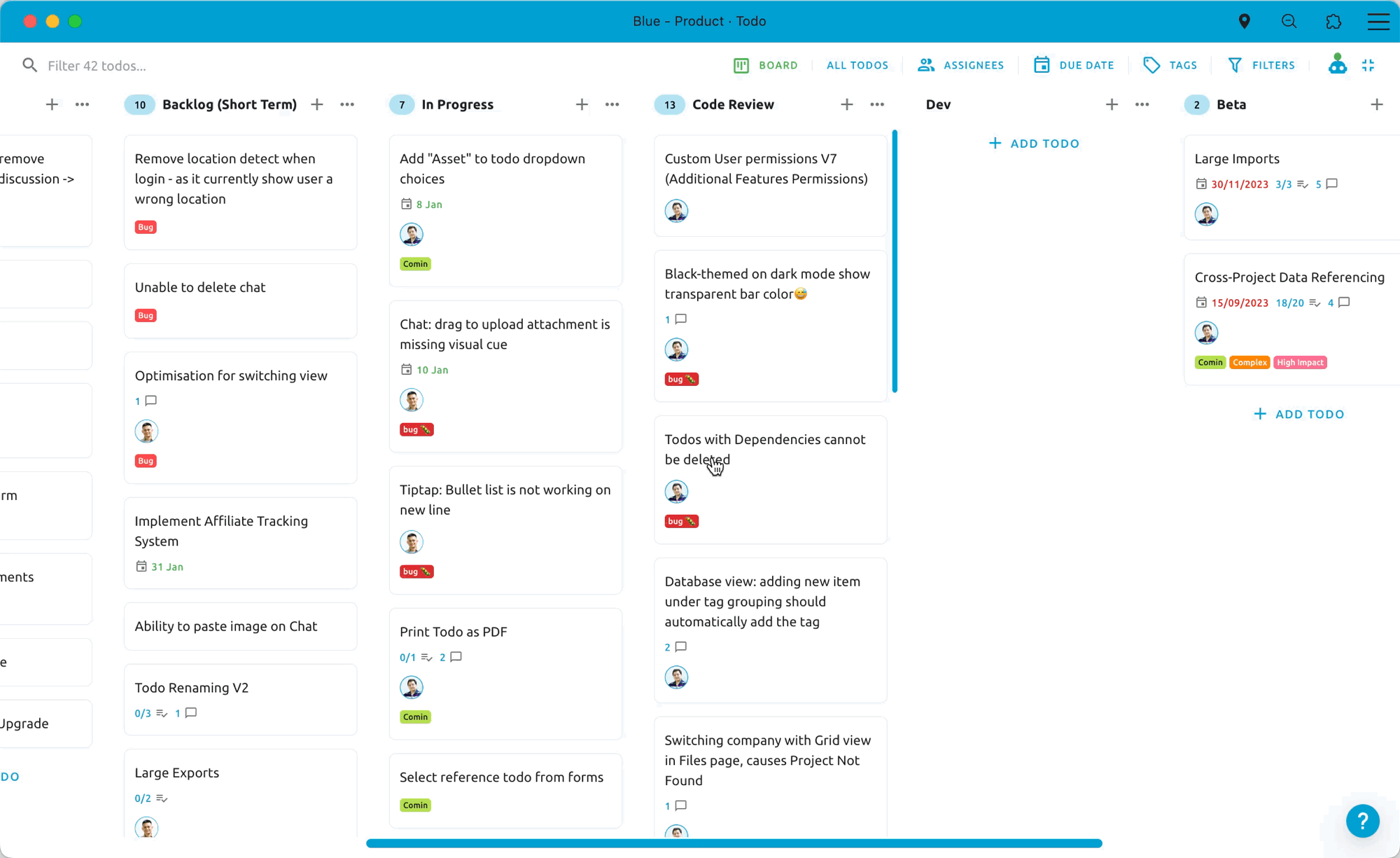The width and height of the screenshot is (1400, 858).
Task: Open the hamburger menu icon
Action: [x=1378, y=21]
